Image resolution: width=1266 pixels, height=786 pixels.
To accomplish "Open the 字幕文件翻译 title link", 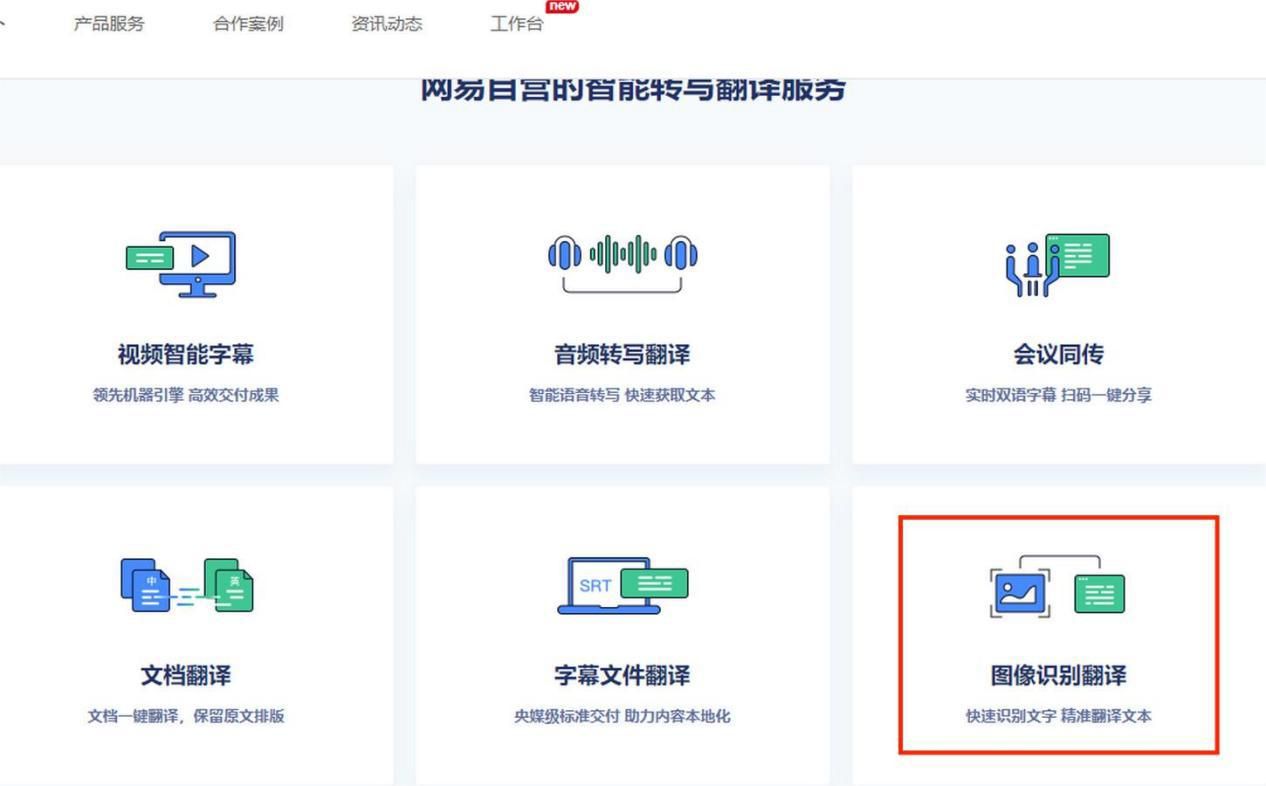I will point(622,676).
